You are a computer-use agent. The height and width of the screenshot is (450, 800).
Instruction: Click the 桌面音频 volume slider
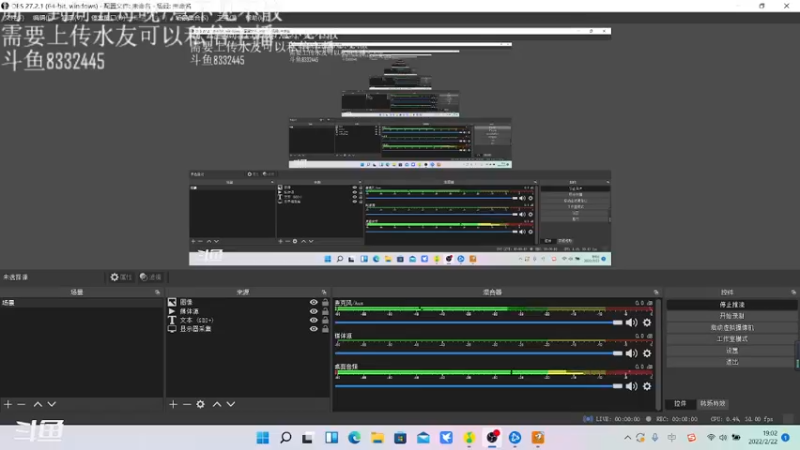click(479, 386)
